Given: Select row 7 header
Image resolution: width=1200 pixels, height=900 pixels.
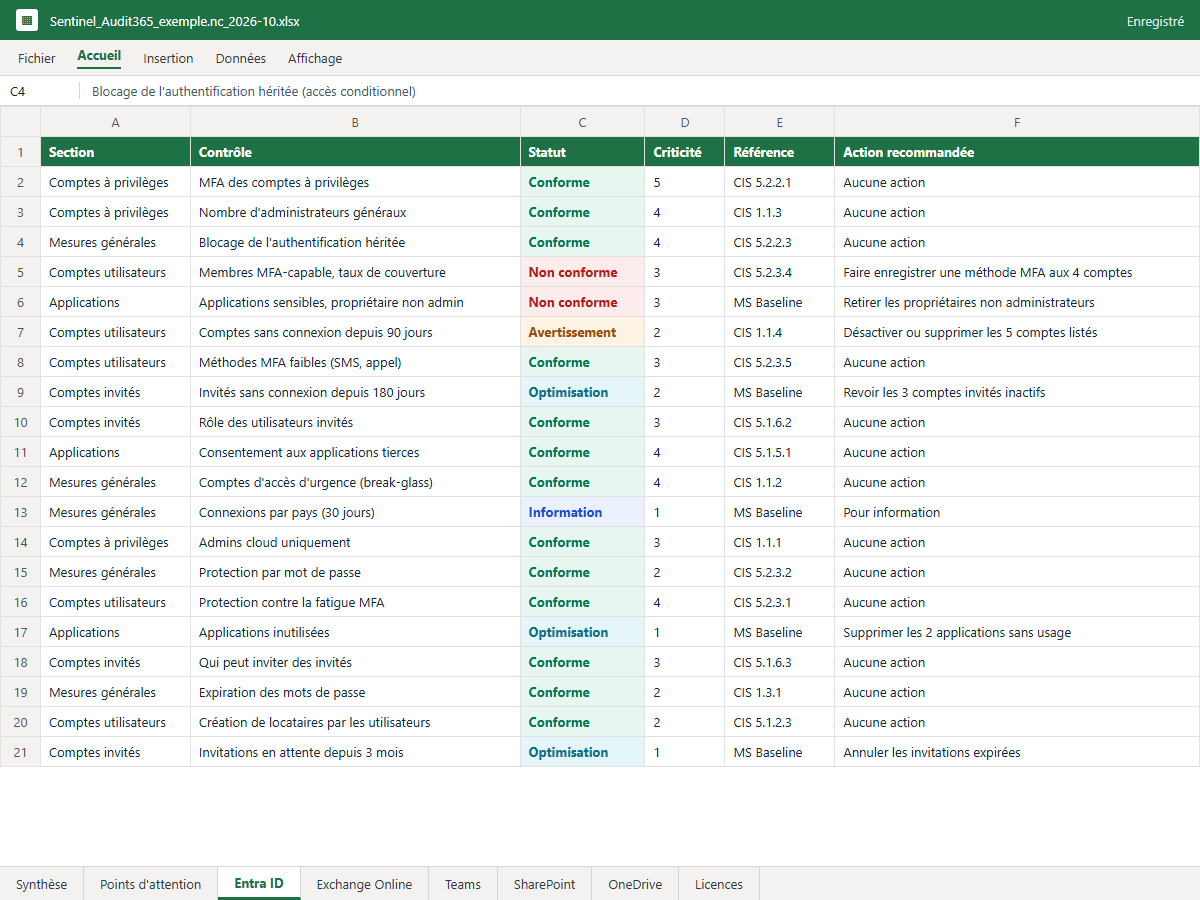Looking at the screenshot, I should (x=20, y=332).
